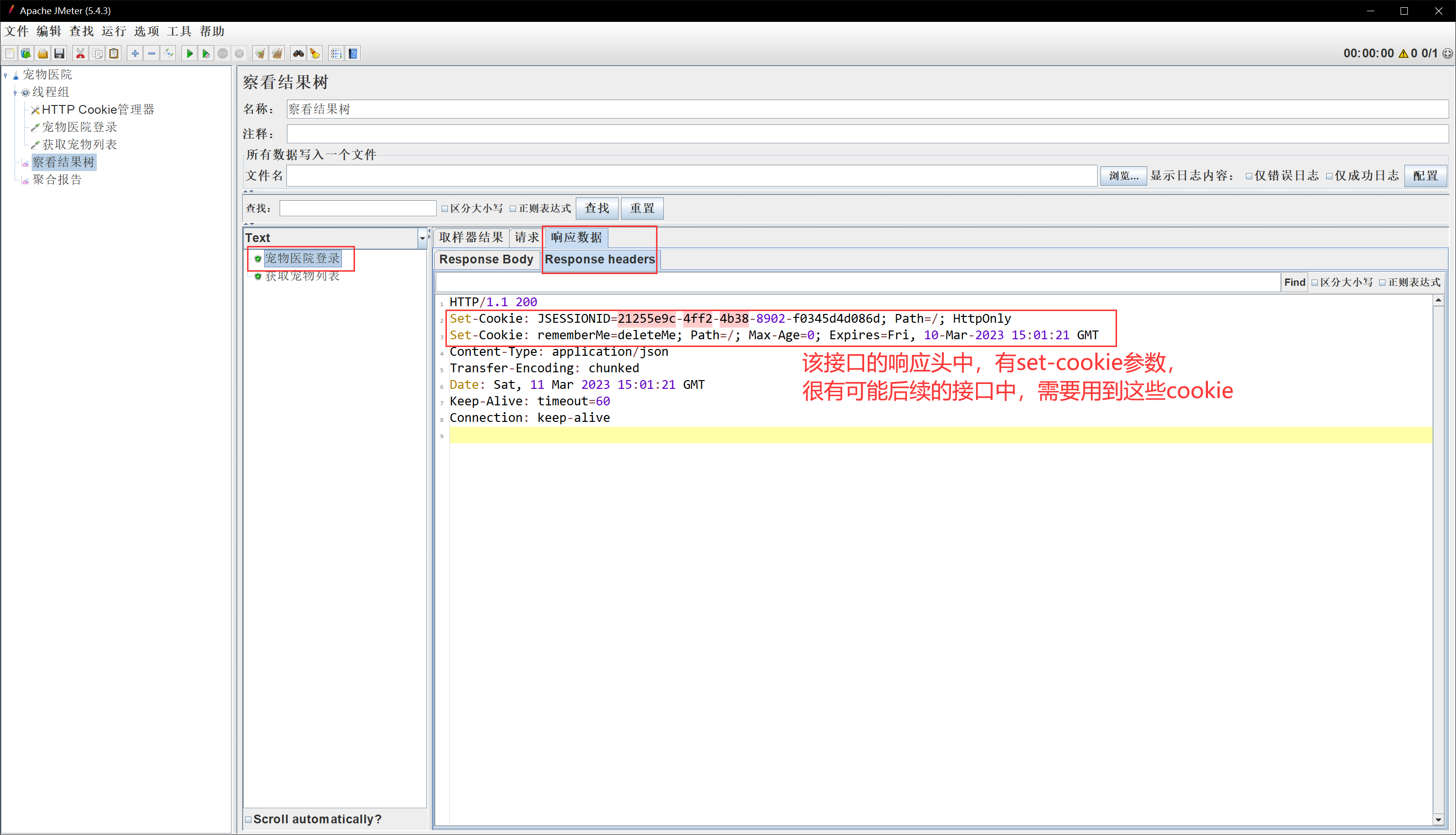This screenshot has height=835, width=1456.
Task: Toggle the Scroll automatically checkbox
Action: click(x=249, y=819)
